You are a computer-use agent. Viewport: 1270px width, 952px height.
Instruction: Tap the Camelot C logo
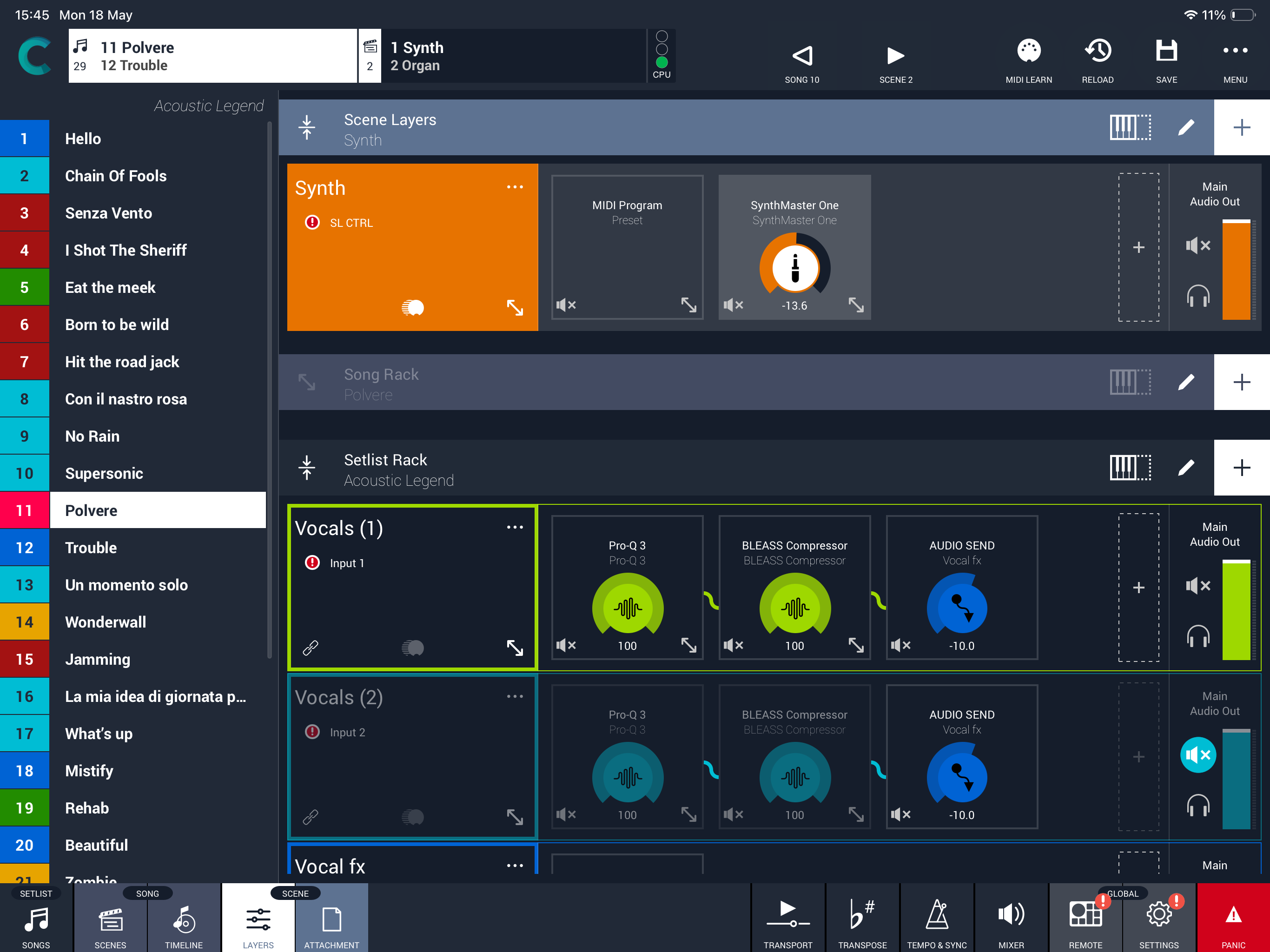pyautogui.click(x=34, y=56)
